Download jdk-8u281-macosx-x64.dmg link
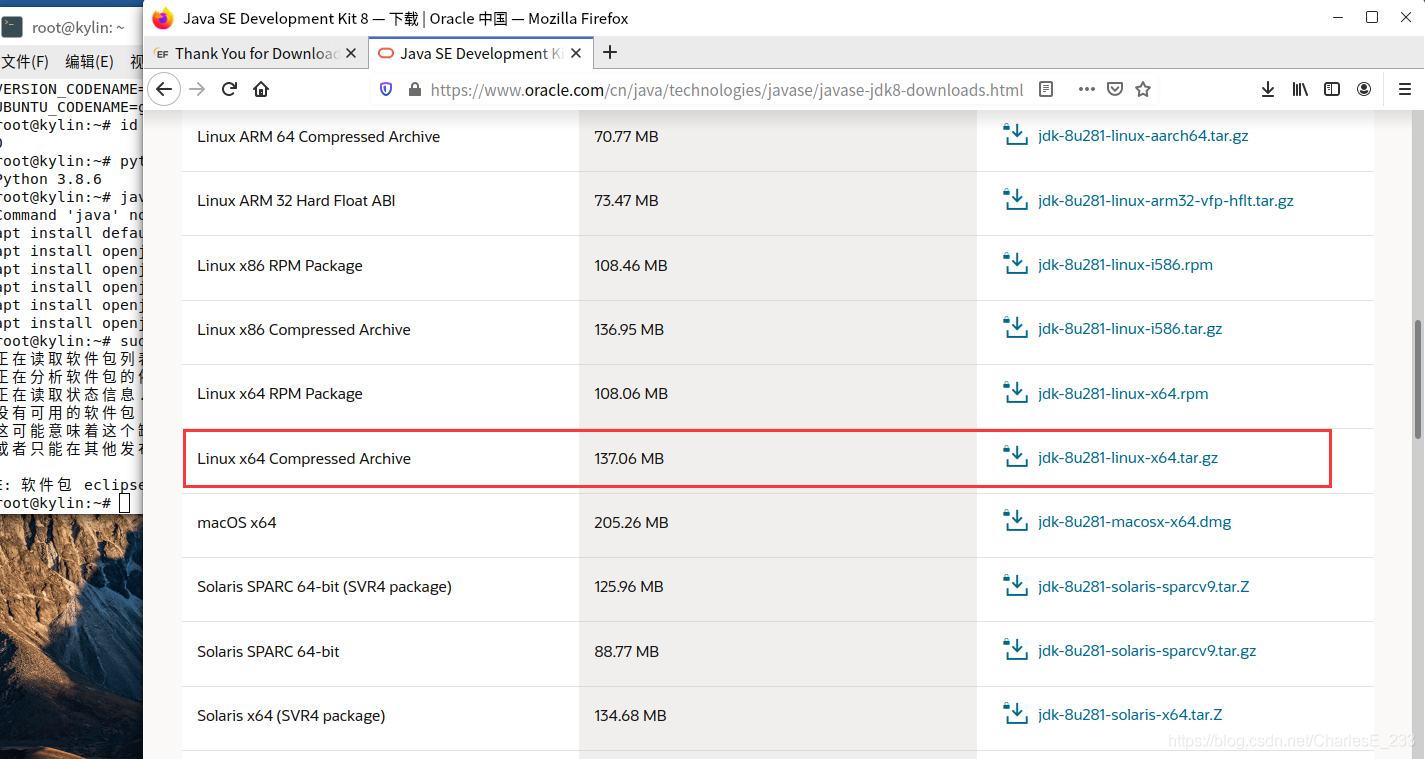The image size is (1425, 759). [x=1135, y=522]
